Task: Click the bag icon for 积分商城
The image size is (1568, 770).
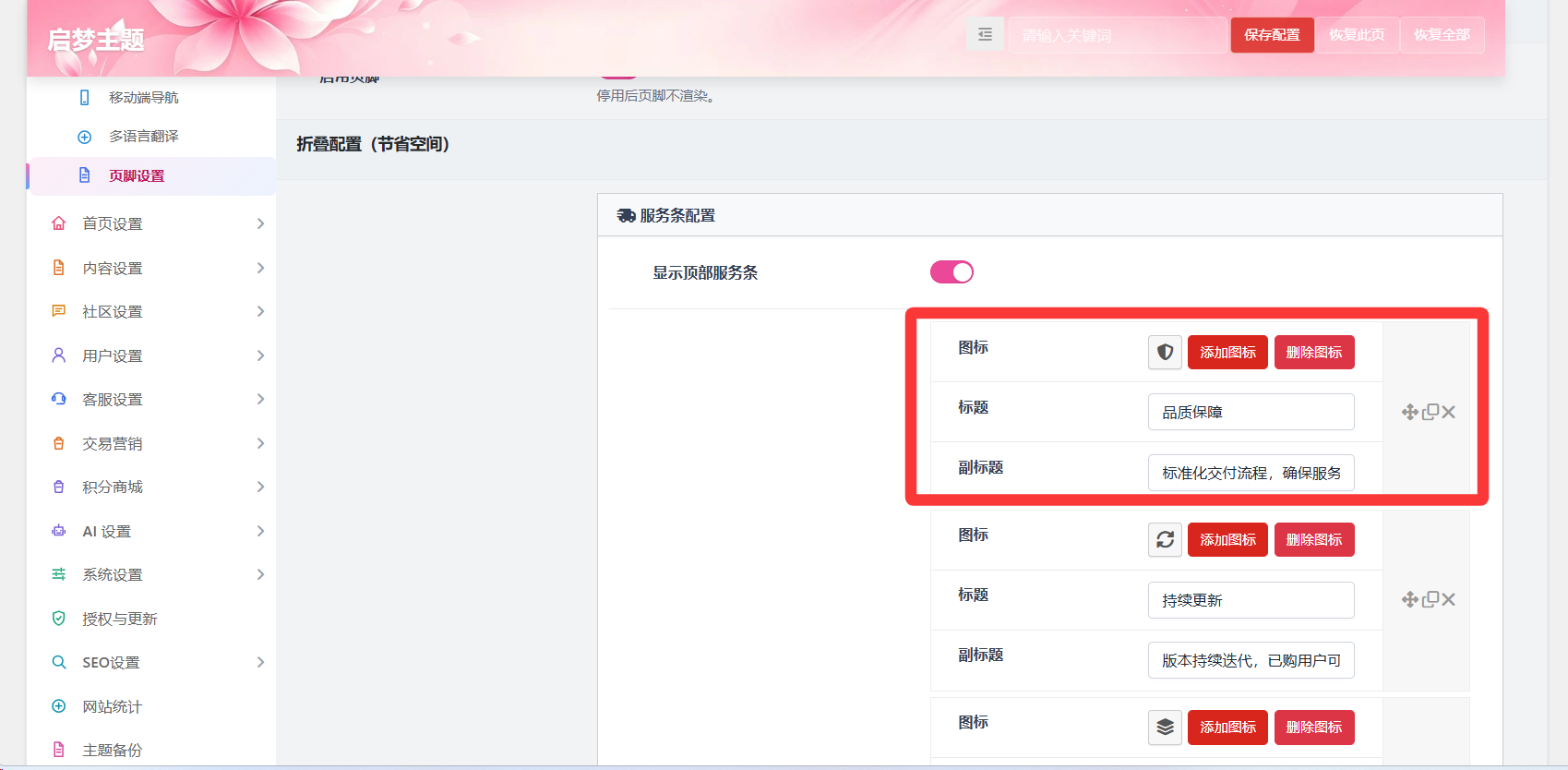Action: [x=59, y=487]
